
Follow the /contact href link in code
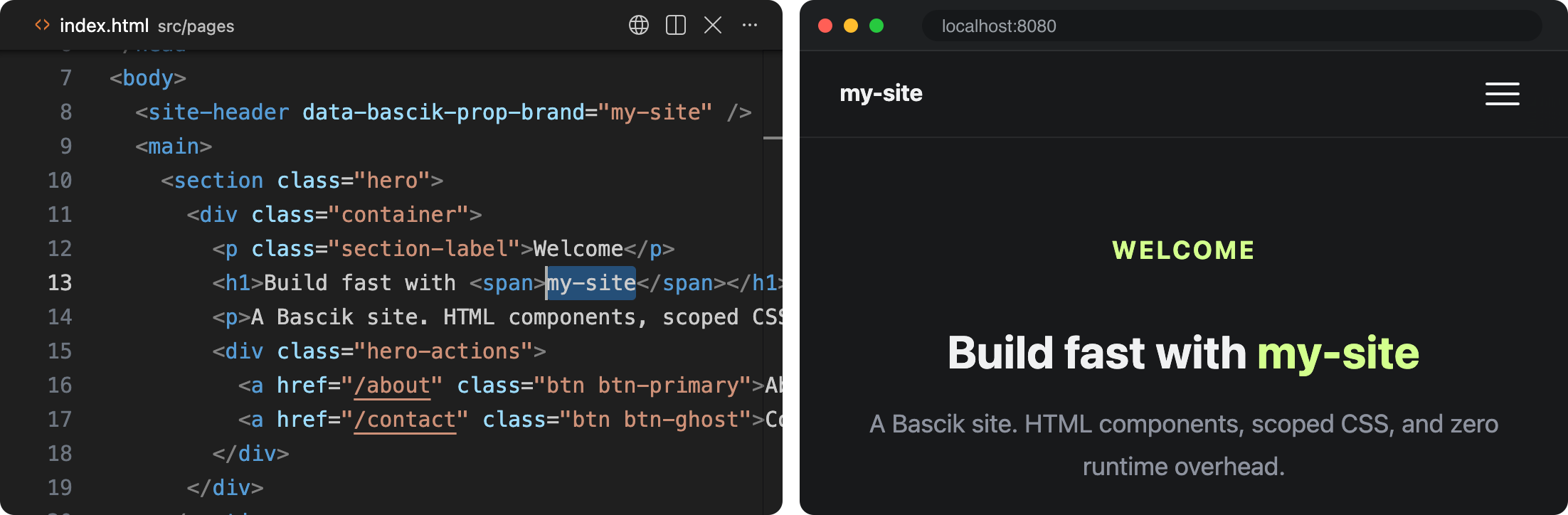point(404,420)
